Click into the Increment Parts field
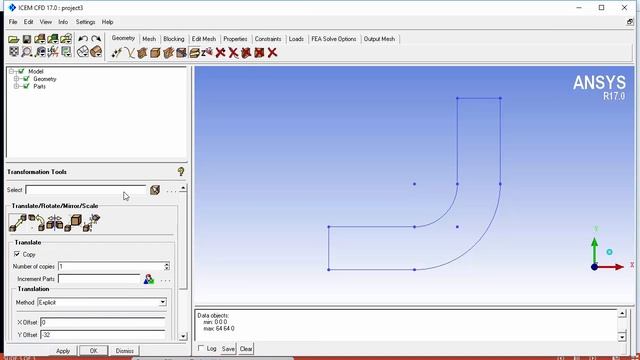 pos(99,279)
